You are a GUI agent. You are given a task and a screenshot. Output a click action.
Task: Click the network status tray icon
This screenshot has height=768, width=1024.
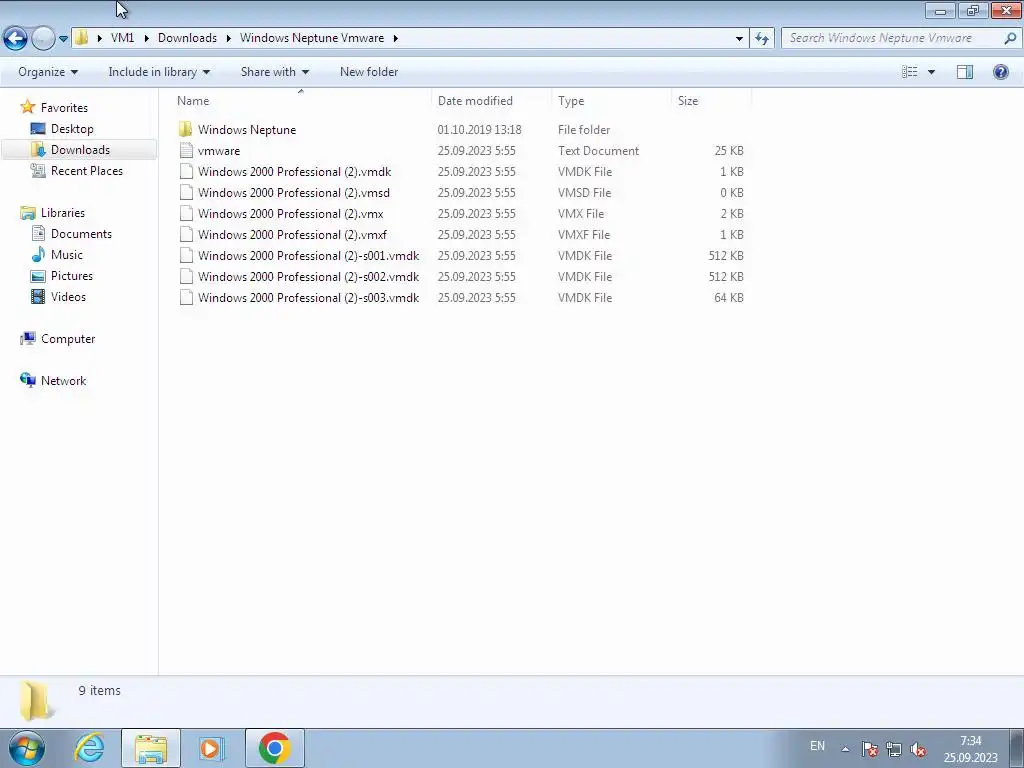(893, 749)
